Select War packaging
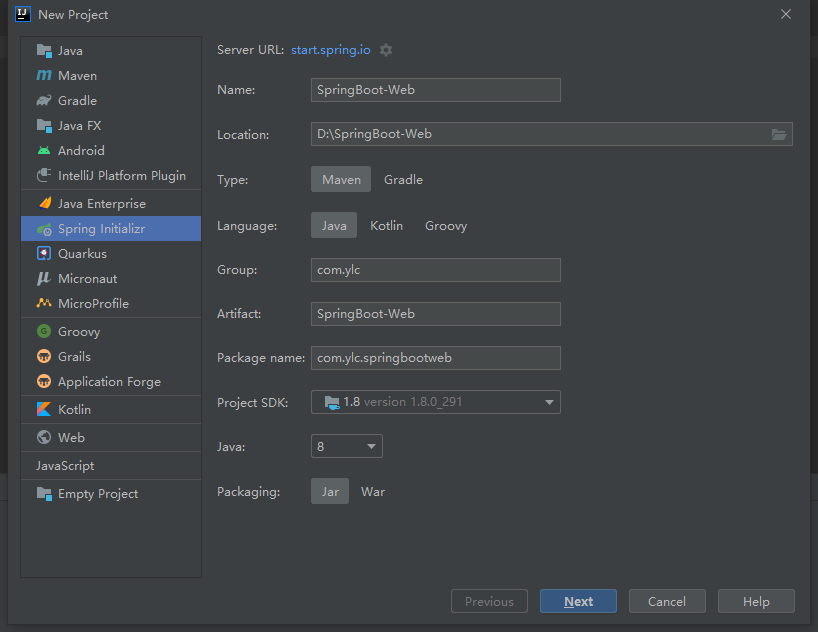 pos(373,492)
